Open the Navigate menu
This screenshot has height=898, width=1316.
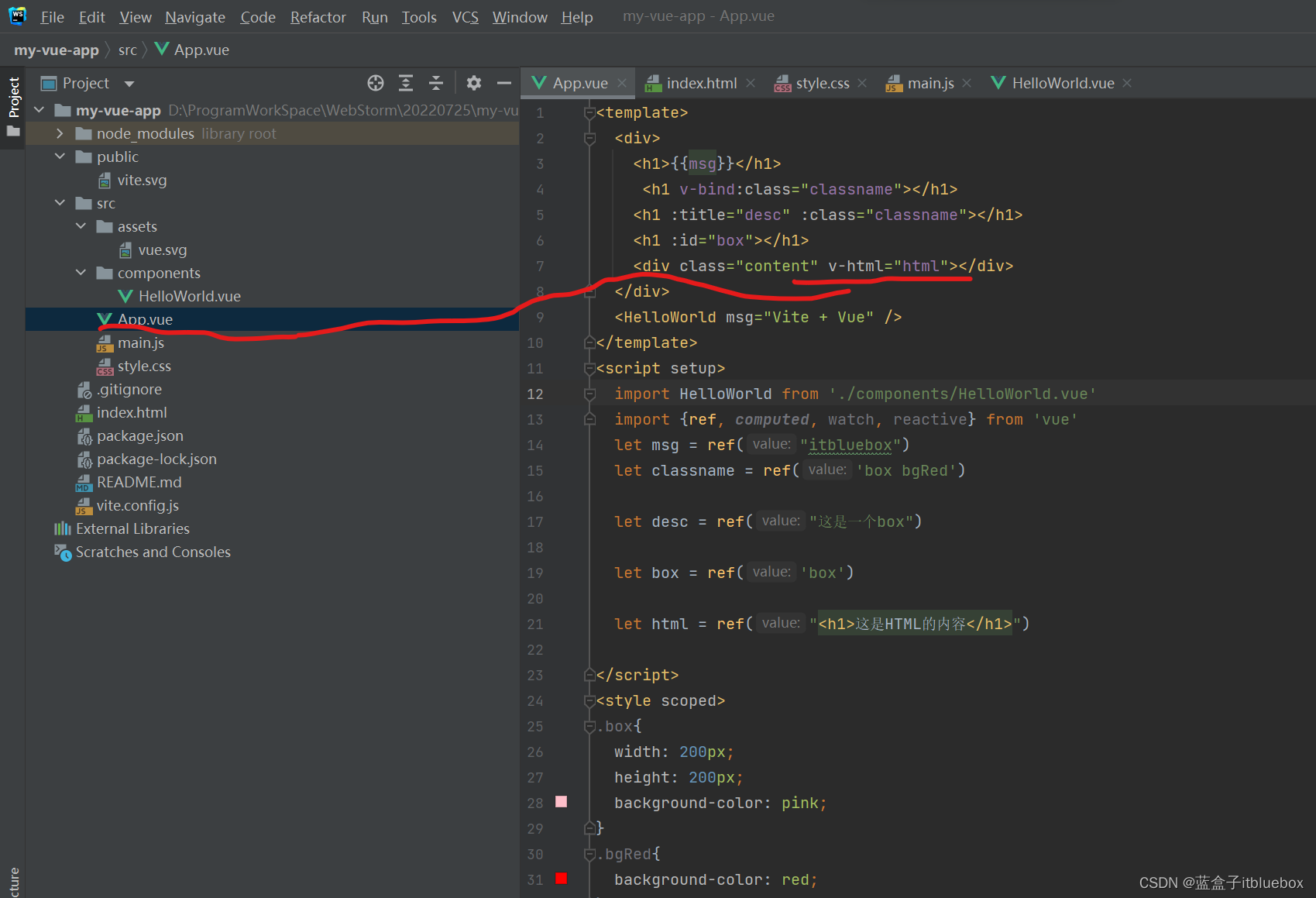tap(195, 17)
